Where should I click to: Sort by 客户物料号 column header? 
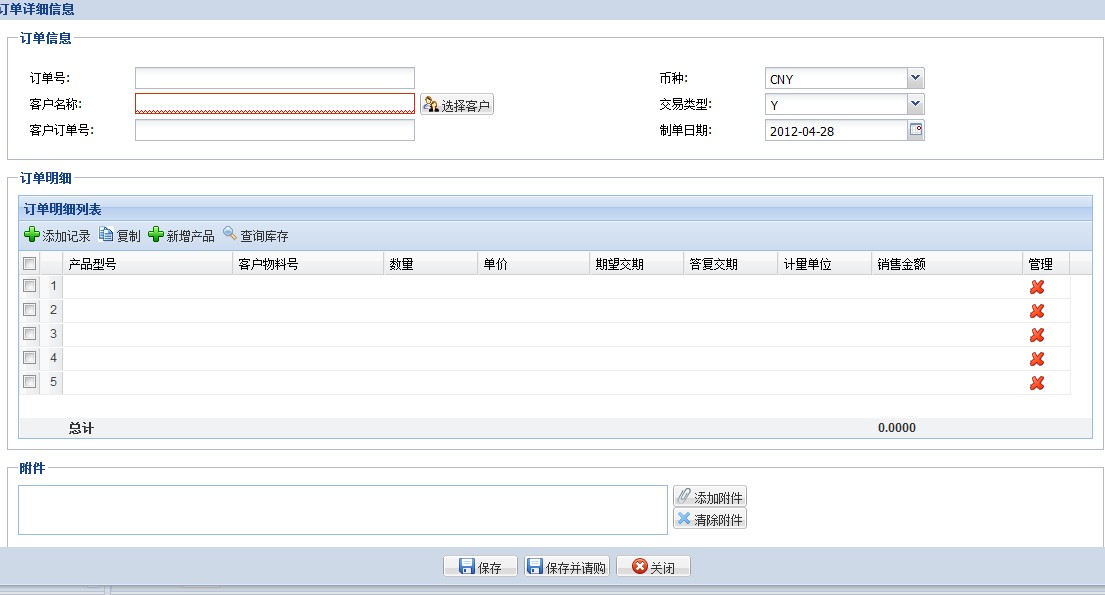click(308, 264)
